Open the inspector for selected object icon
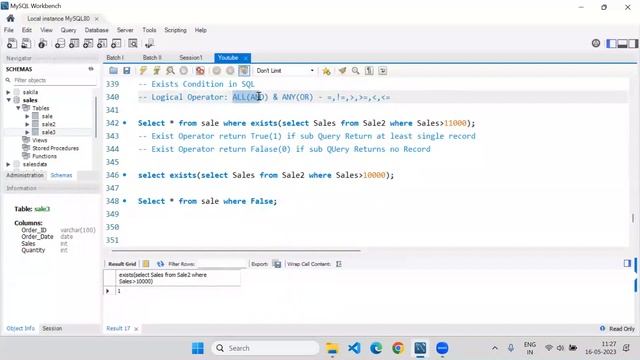This screenshot has height=360, width=640. 42,43
